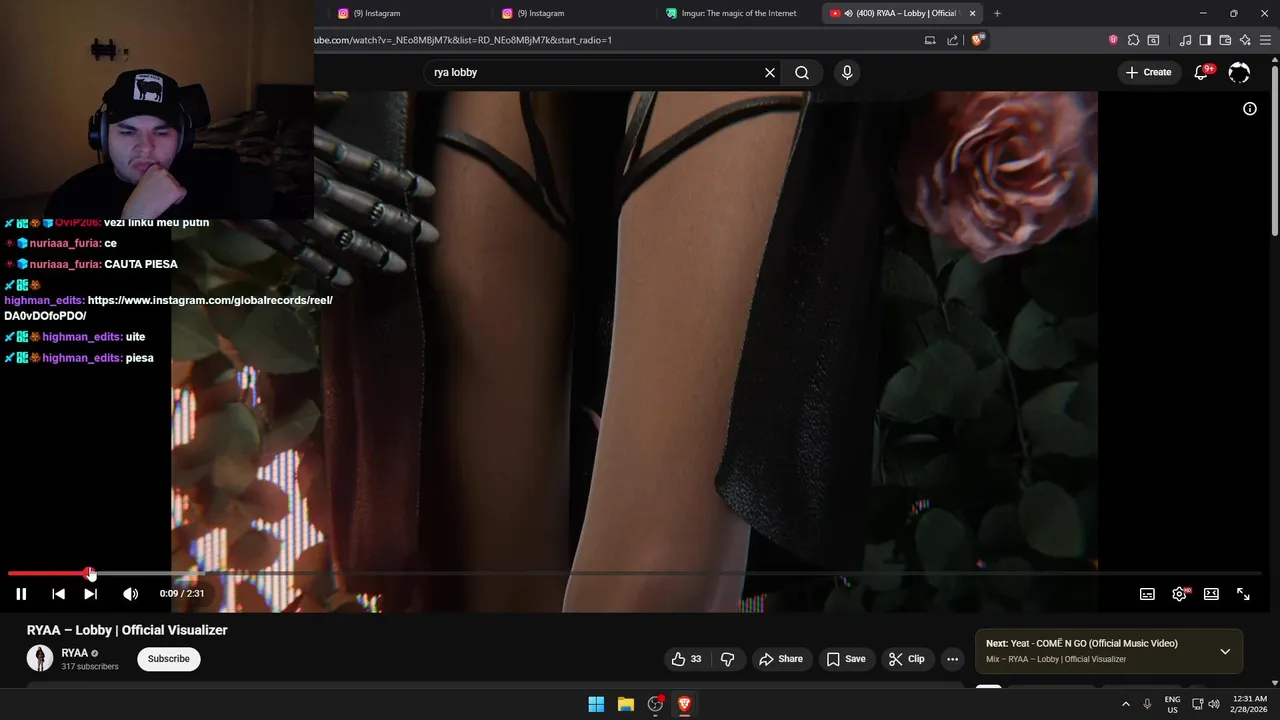Show video info card icon

(1249, 109)
